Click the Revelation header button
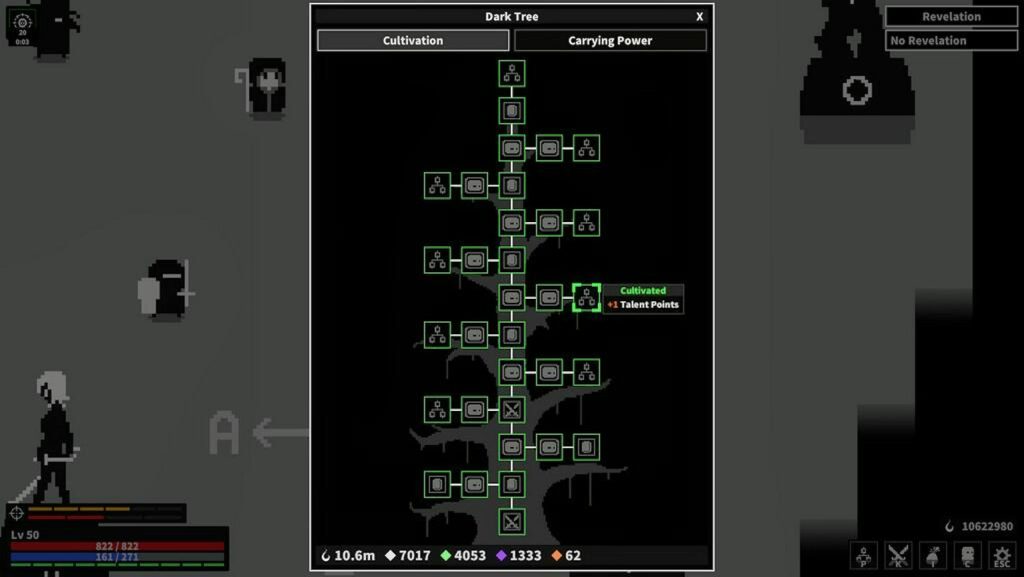 pyautogui.click(x=952, y=17)
